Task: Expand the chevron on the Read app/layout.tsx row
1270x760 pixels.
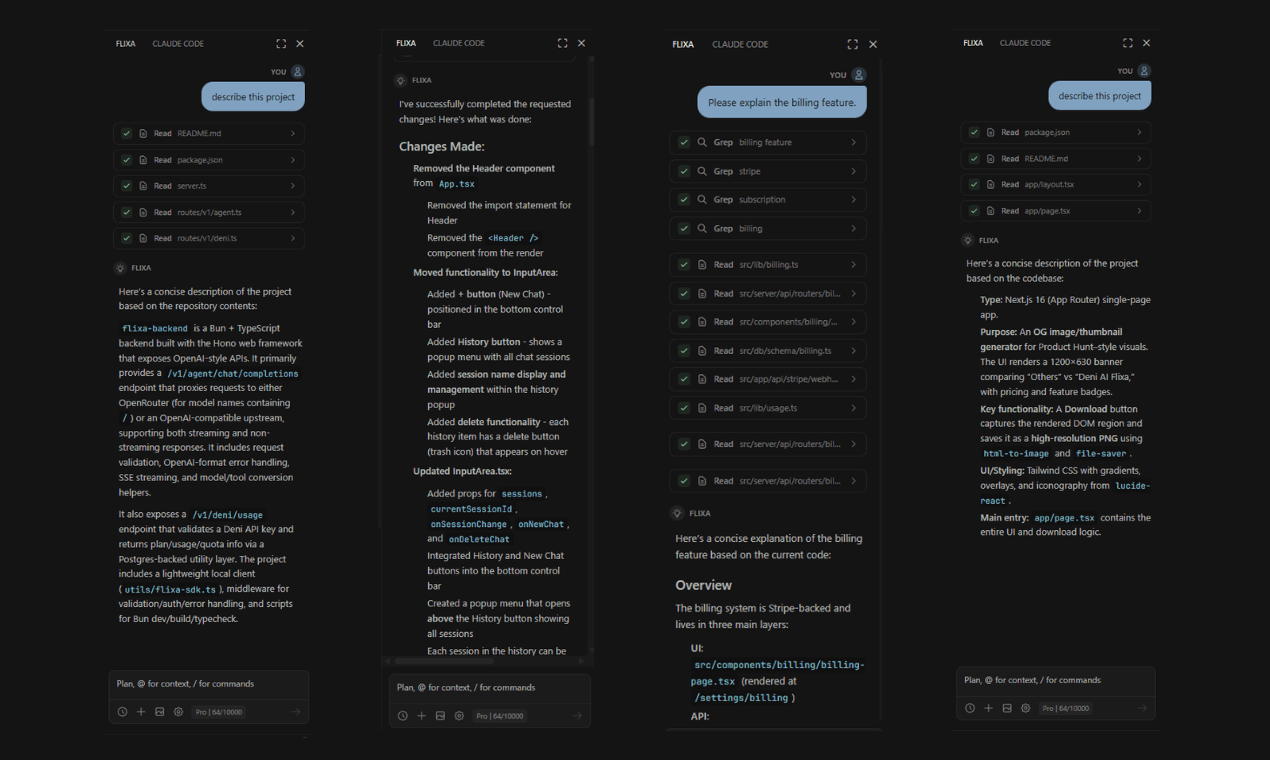Action: click(x=1139, y=184)
